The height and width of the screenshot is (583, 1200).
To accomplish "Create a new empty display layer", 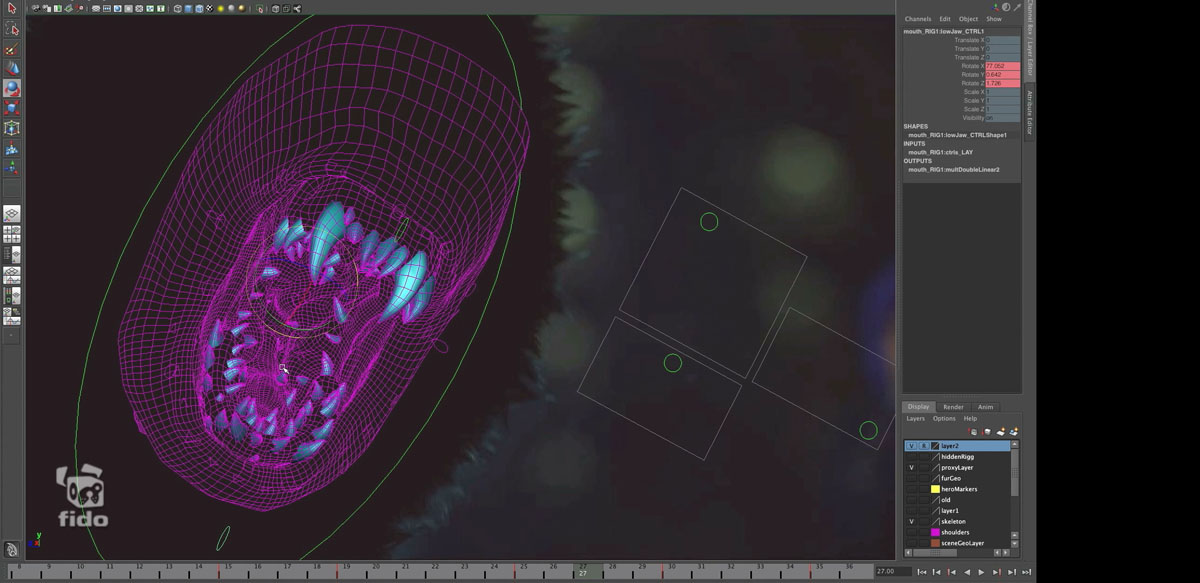I will click(1001, 432).
